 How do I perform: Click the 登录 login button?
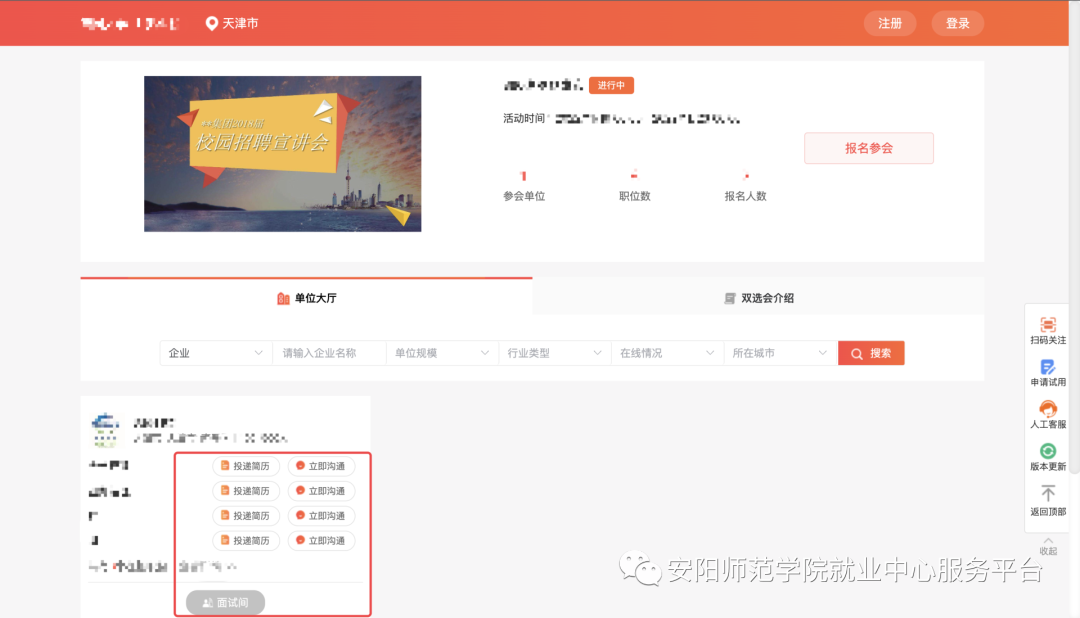click(x=956, y=22)
